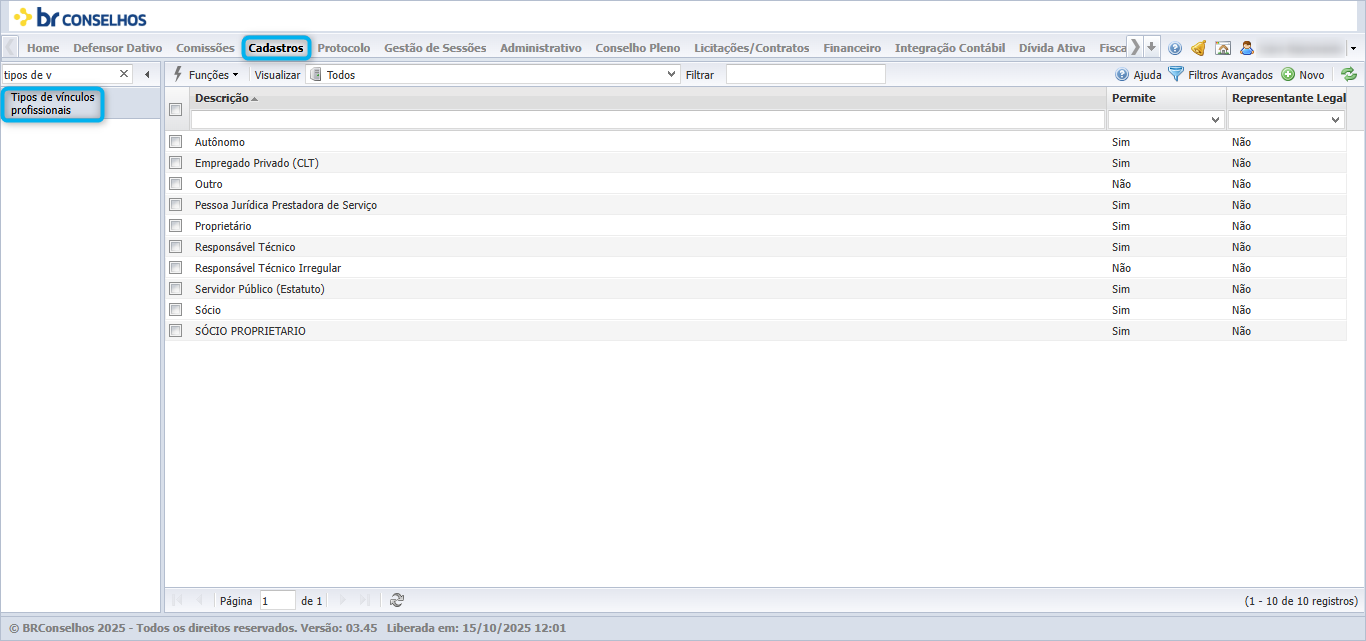Collapse the side panel with the left arrow
Screen dimensions: 1366x641
click(147, 74)
